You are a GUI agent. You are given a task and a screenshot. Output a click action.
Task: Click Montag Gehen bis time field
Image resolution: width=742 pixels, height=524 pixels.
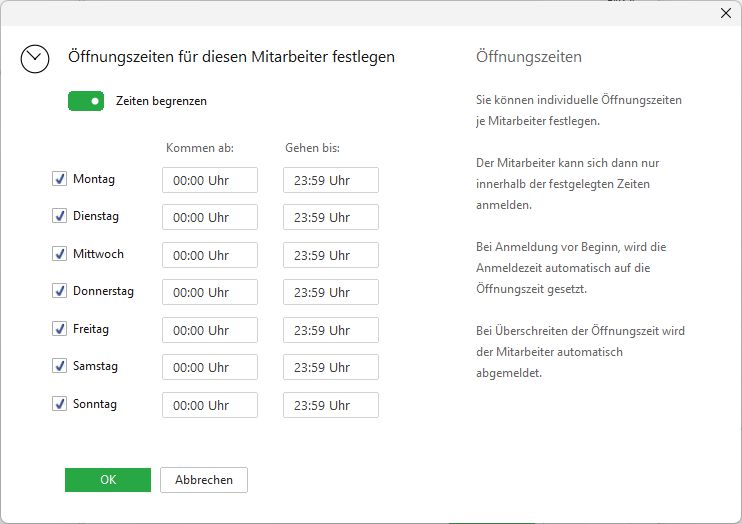(330, 180)
